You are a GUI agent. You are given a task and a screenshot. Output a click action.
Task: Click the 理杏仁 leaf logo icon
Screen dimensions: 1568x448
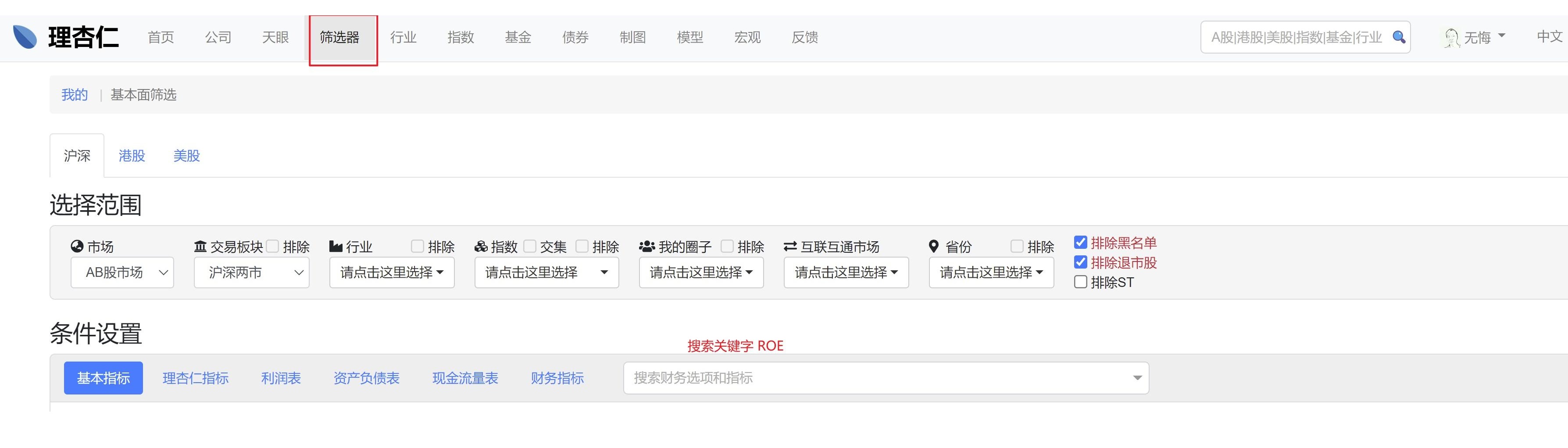pos(25,37)
